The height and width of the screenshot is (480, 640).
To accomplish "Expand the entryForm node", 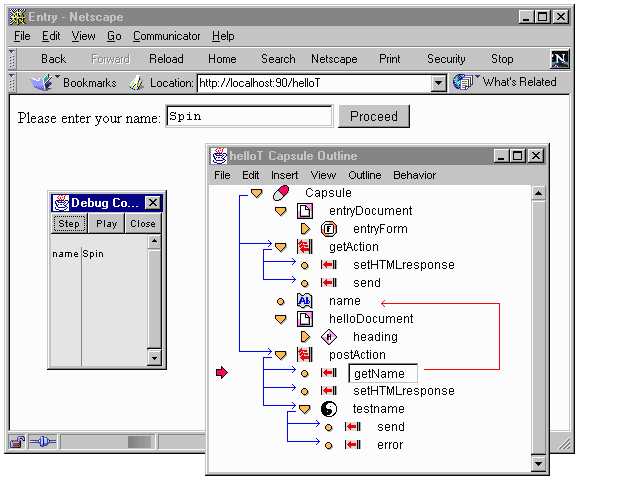I will pos(305,229).
